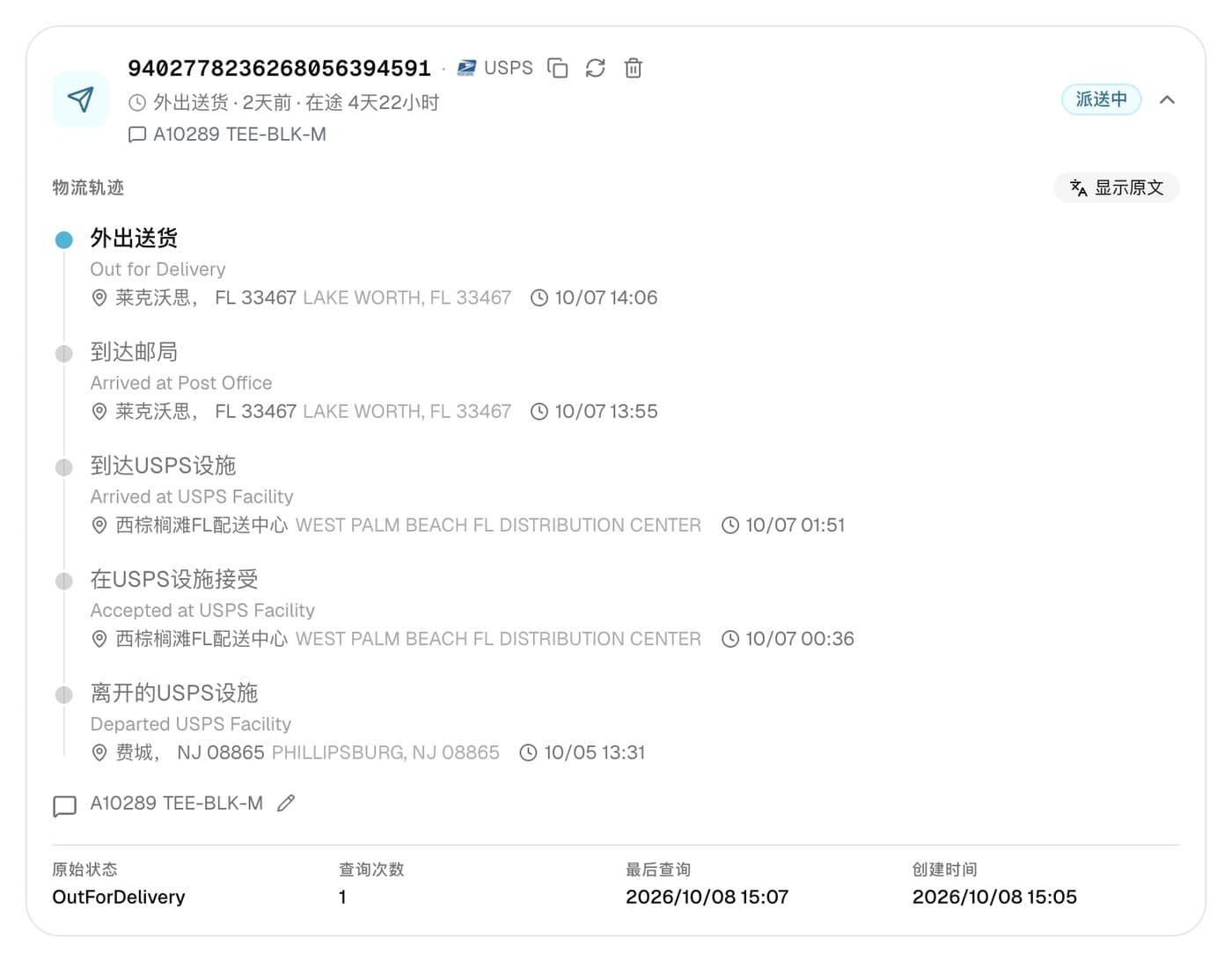The width and height of the screenshot is (1232, 954).
Task: Click the 离开的USPS设施 tracking event
Action: [x=174, y=693]
